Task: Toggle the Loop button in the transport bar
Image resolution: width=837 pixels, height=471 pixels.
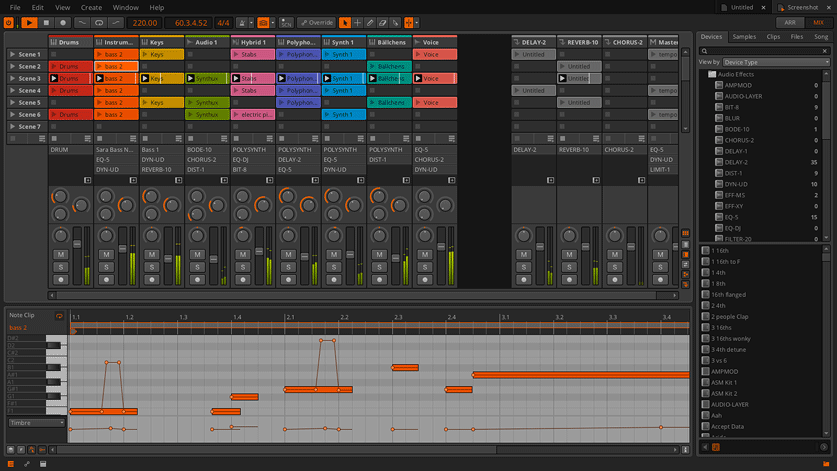Action: 99,23
